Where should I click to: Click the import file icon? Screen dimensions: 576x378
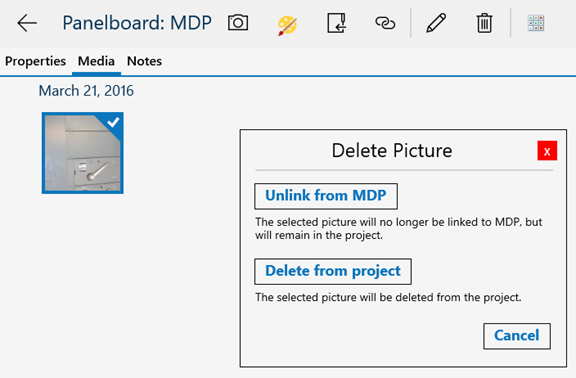336,23
